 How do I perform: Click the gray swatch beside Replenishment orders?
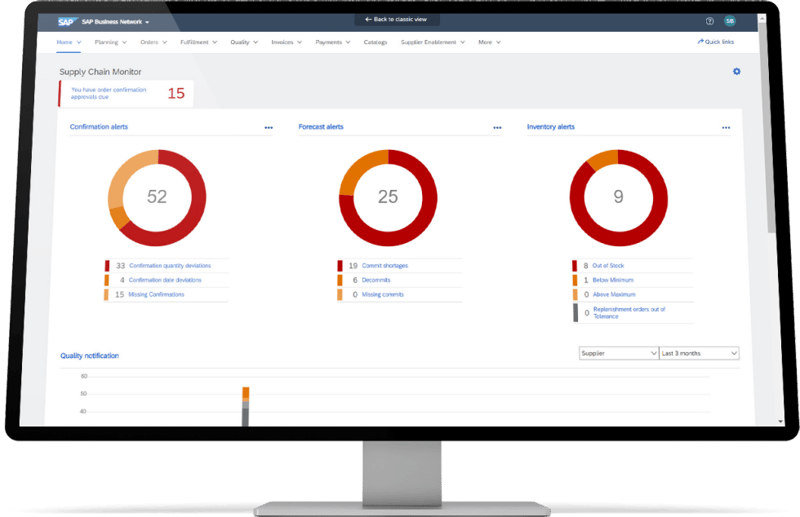point(576,312)
